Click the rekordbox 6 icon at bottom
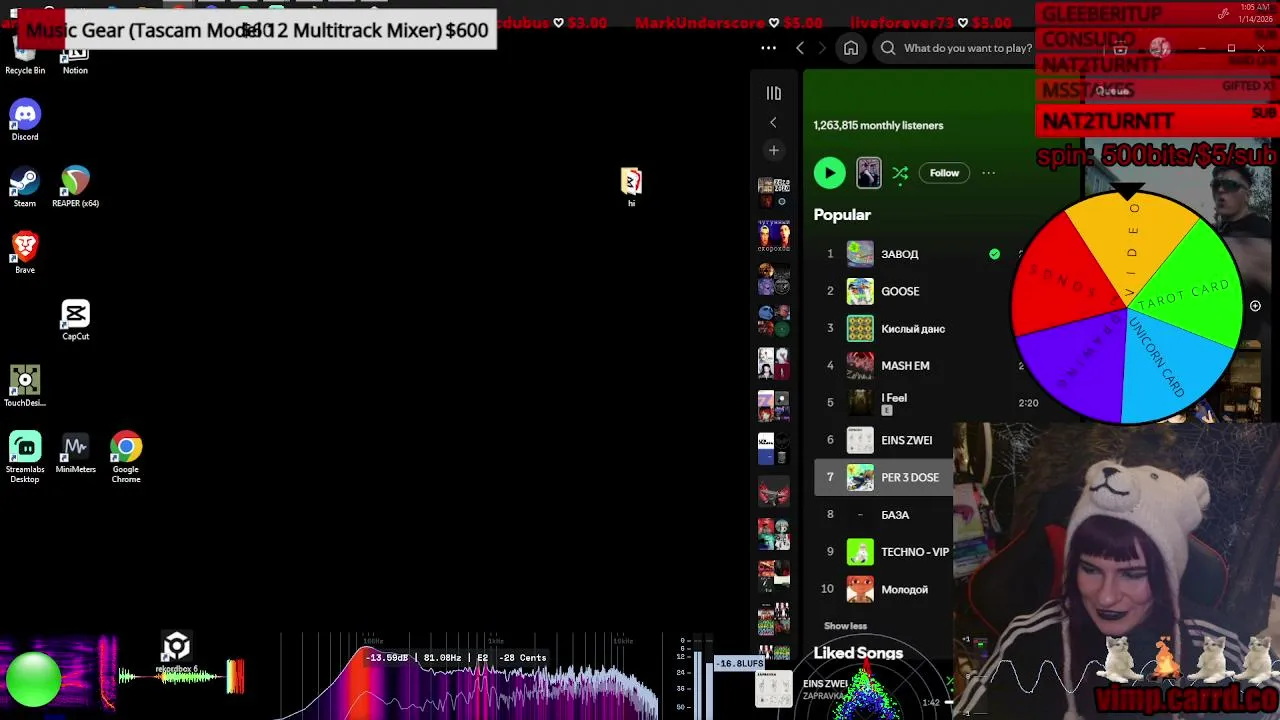The width and height of the screenshot is (1280, 720). pos(176,651)
